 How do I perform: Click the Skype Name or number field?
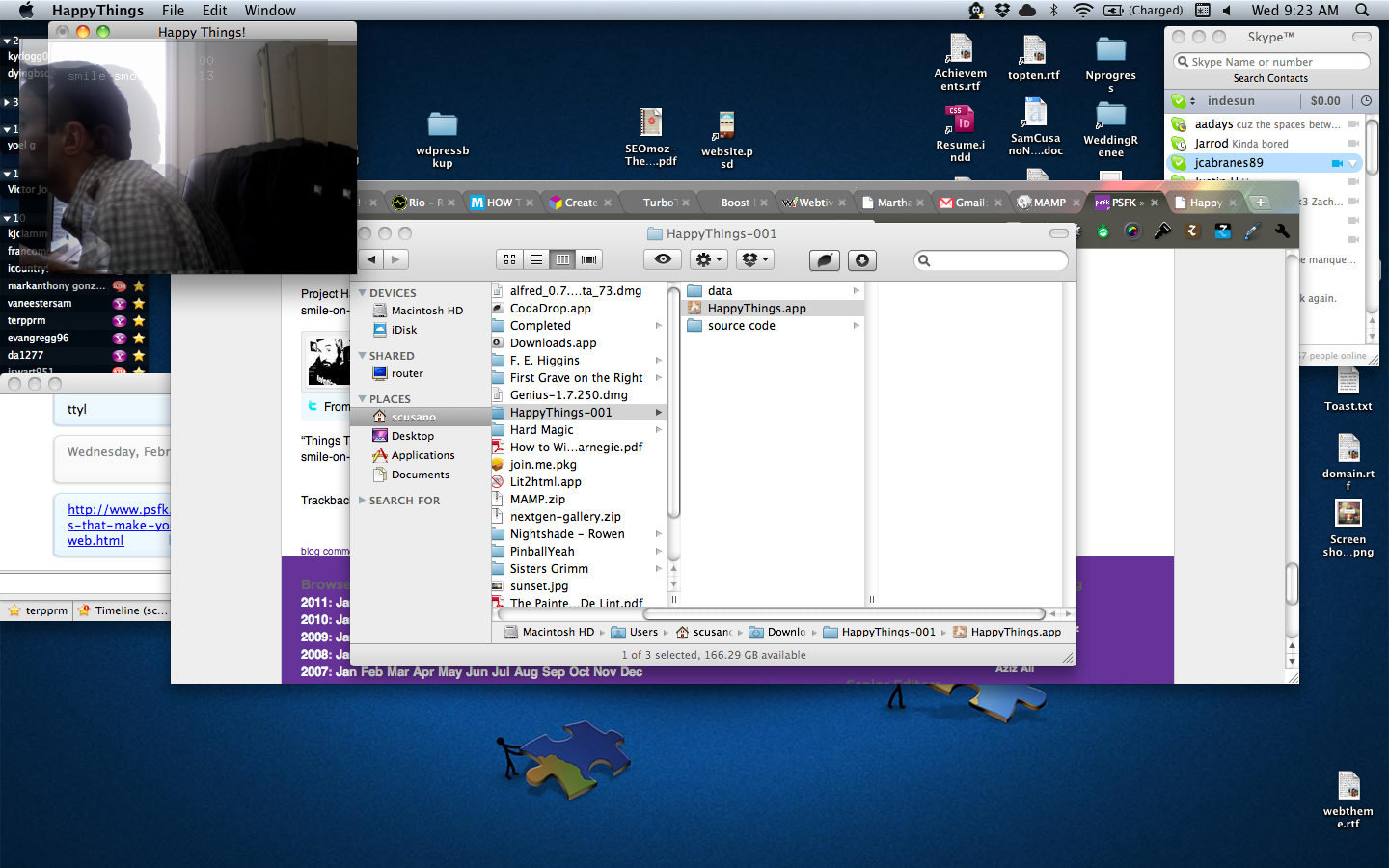click(x=1271, y=62)
